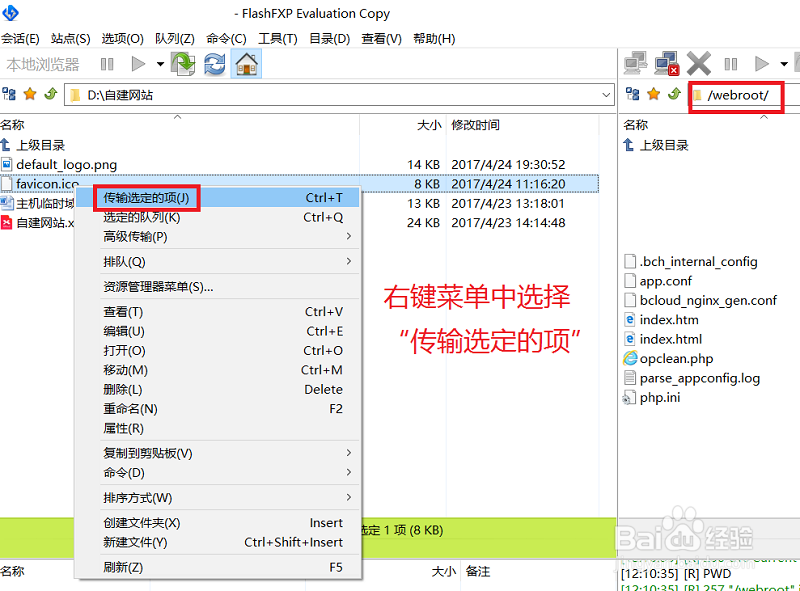Click the remote directory tree icon
This screenshot has height=591, width=800.
[x=633, y=94]
